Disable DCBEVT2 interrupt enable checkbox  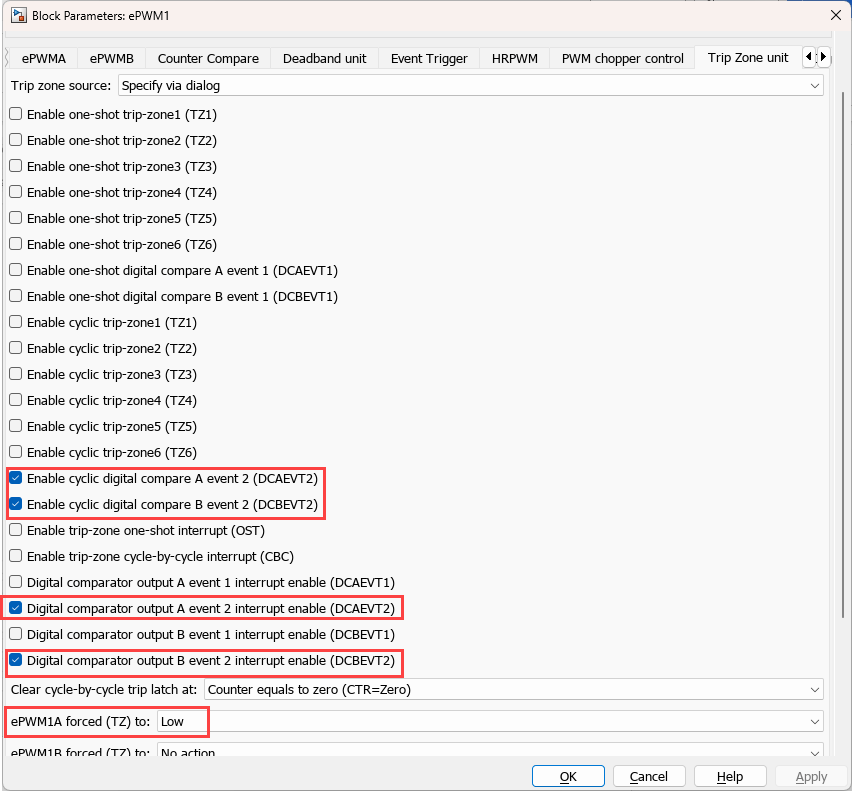pos(16,660)
